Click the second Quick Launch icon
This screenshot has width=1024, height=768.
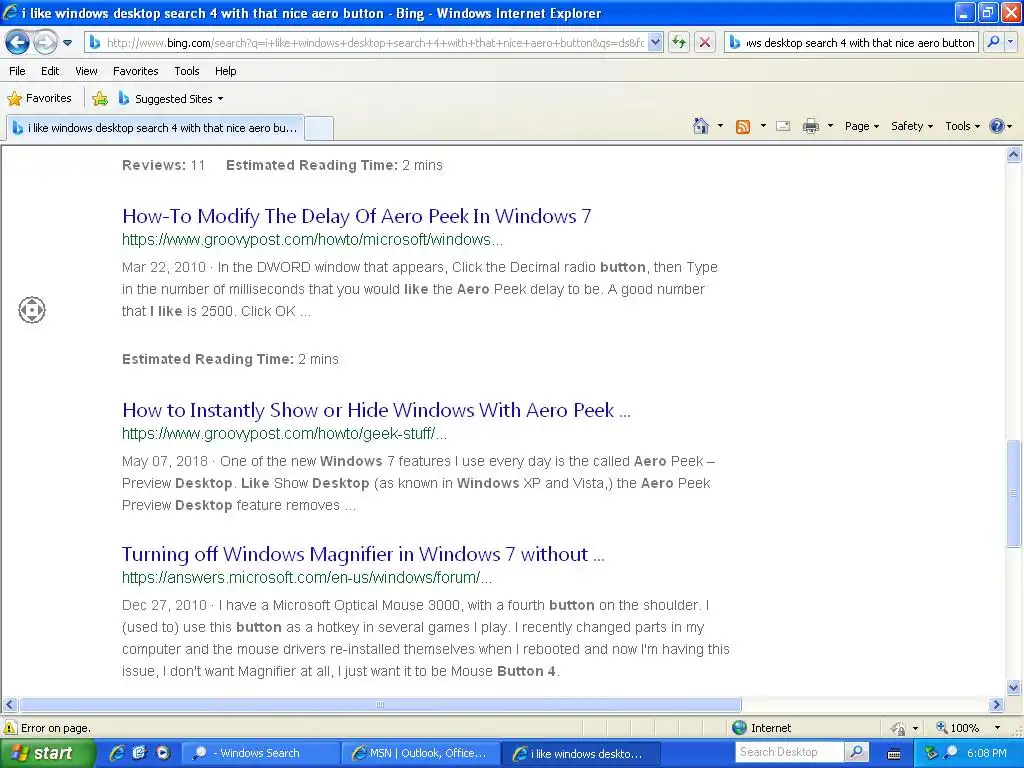coord(140,753)
